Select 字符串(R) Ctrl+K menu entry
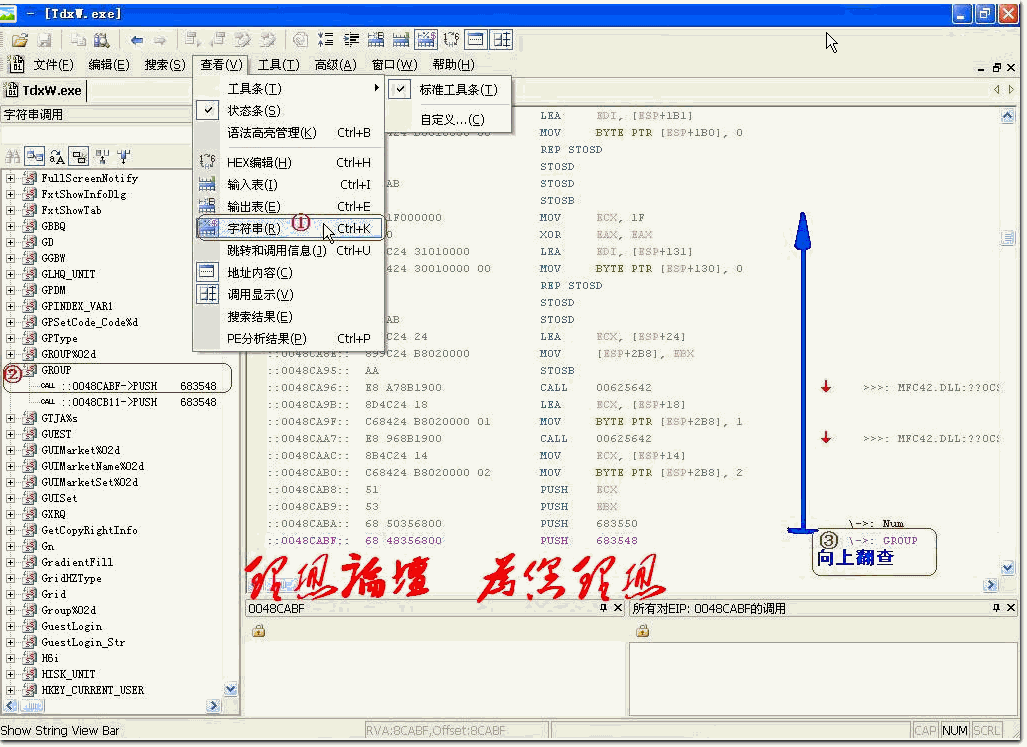Screen dimensions: 1027x747 click(x=289, y=228)
